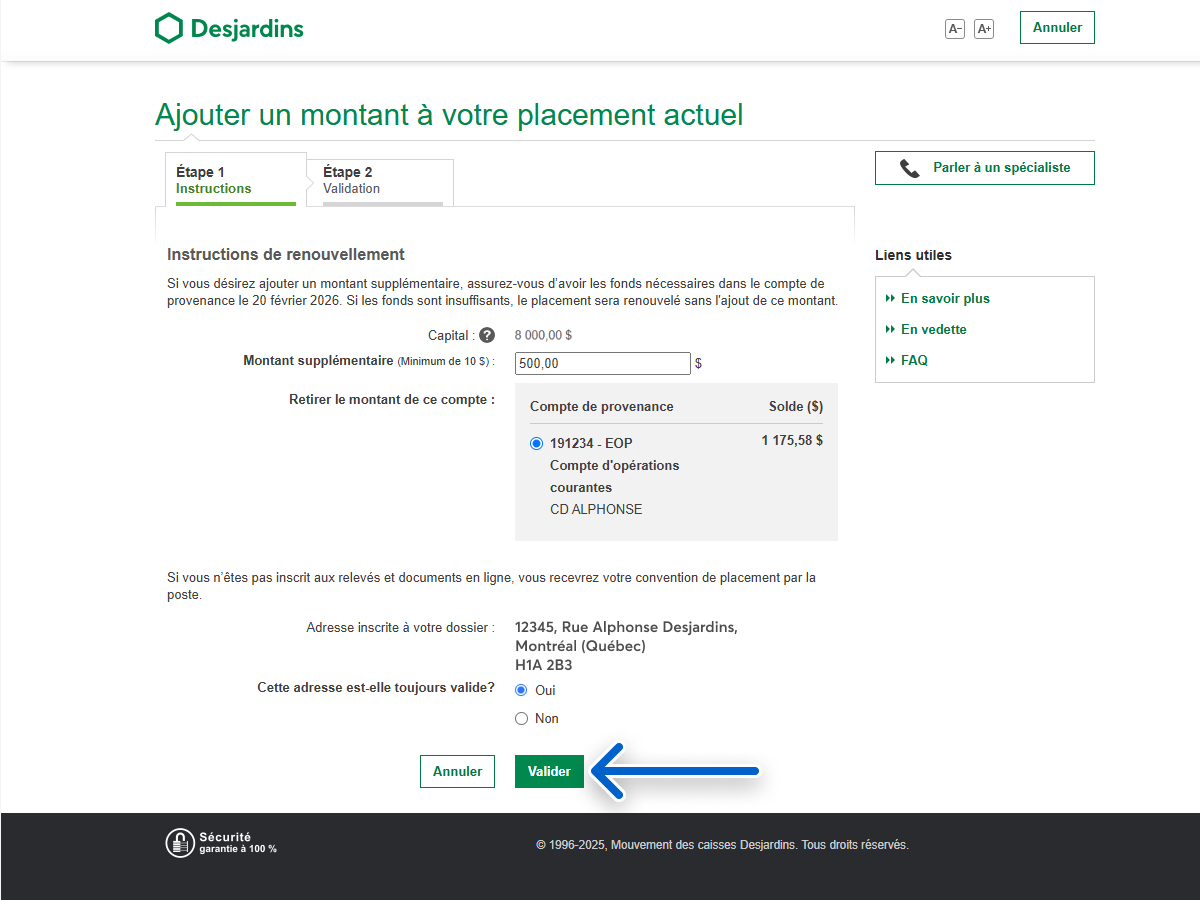Viewport: 1200px width, 900px height.
Task: Open the En savoir plus link
Action: 945,298
